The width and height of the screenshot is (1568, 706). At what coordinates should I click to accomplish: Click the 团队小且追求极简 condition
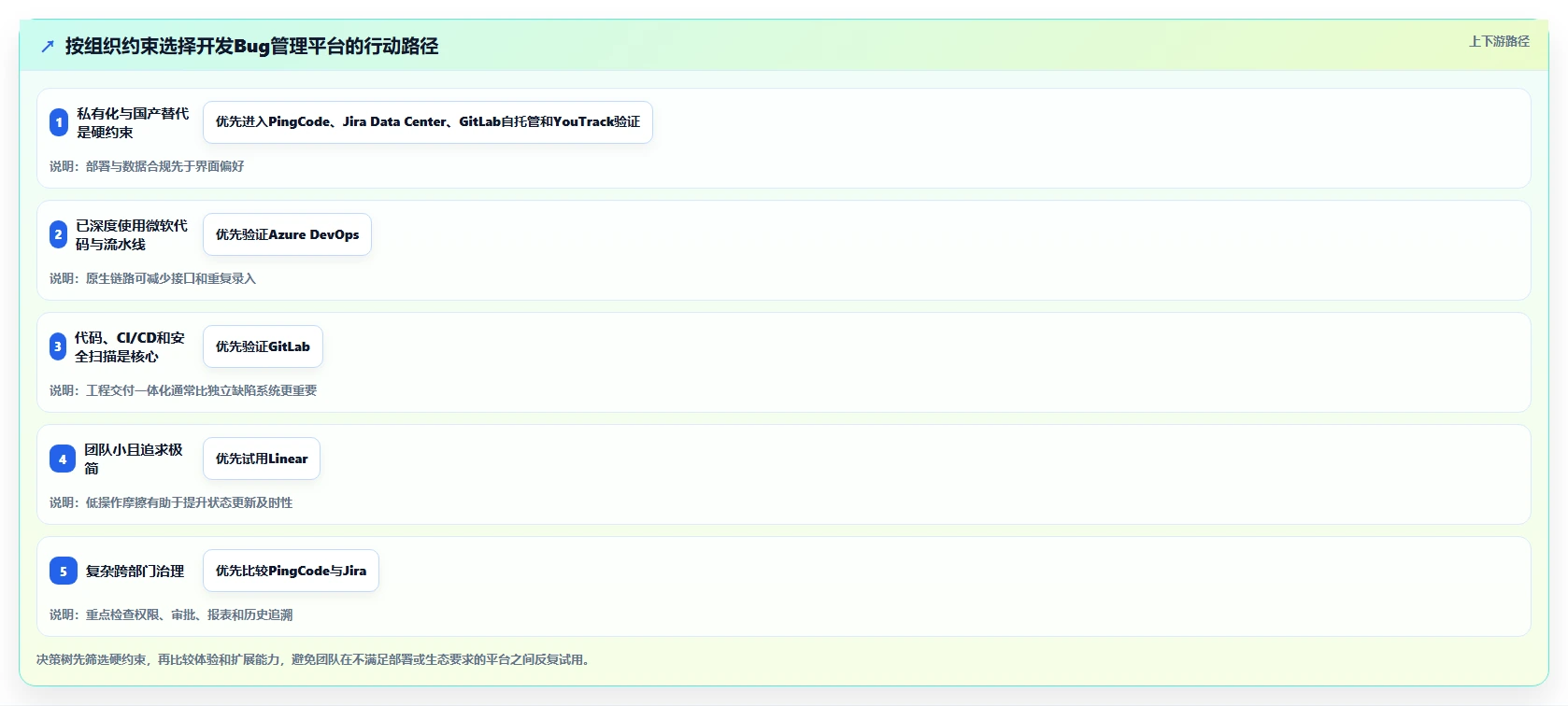[135, 459]
